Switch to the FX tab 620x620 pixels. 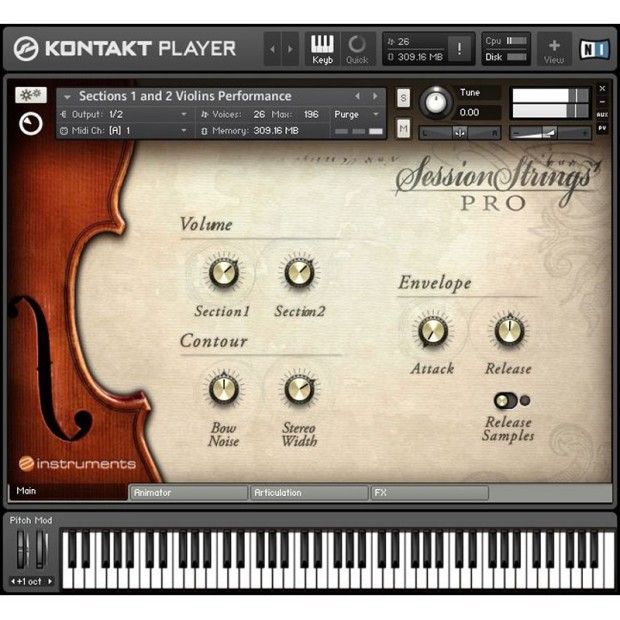click(430, 493)
